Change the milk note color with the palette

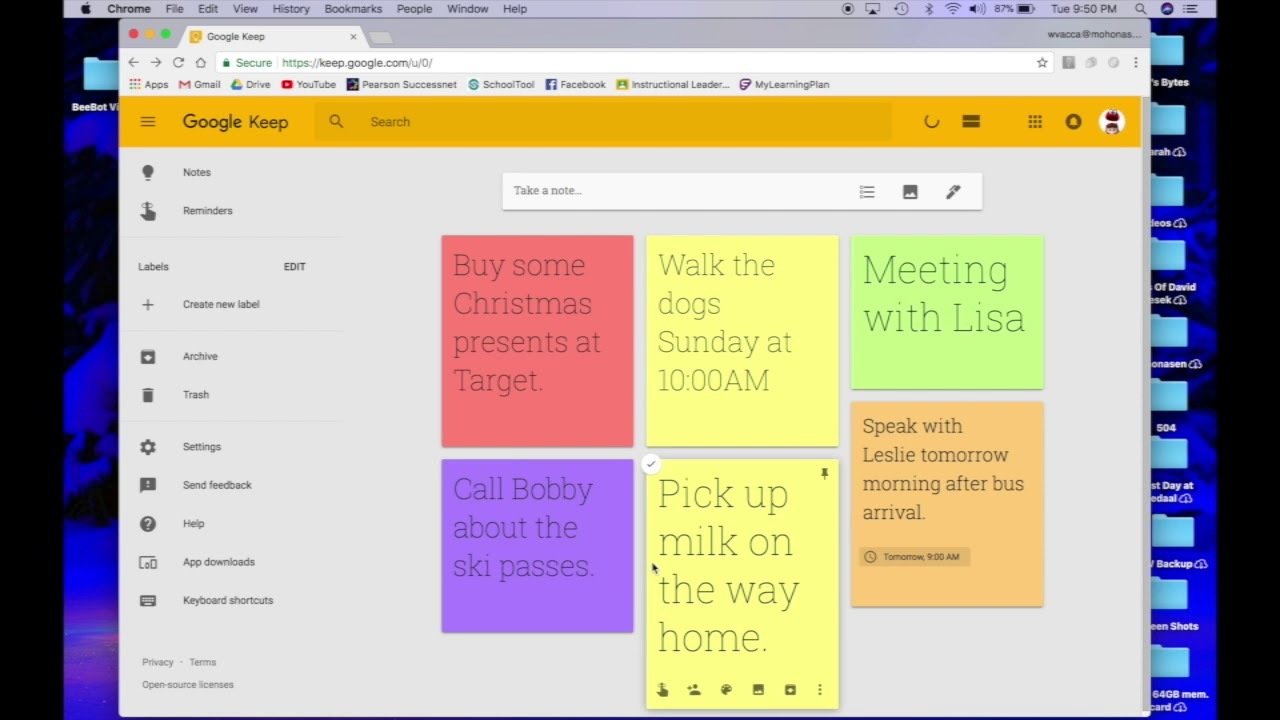(x=726, y=689)
